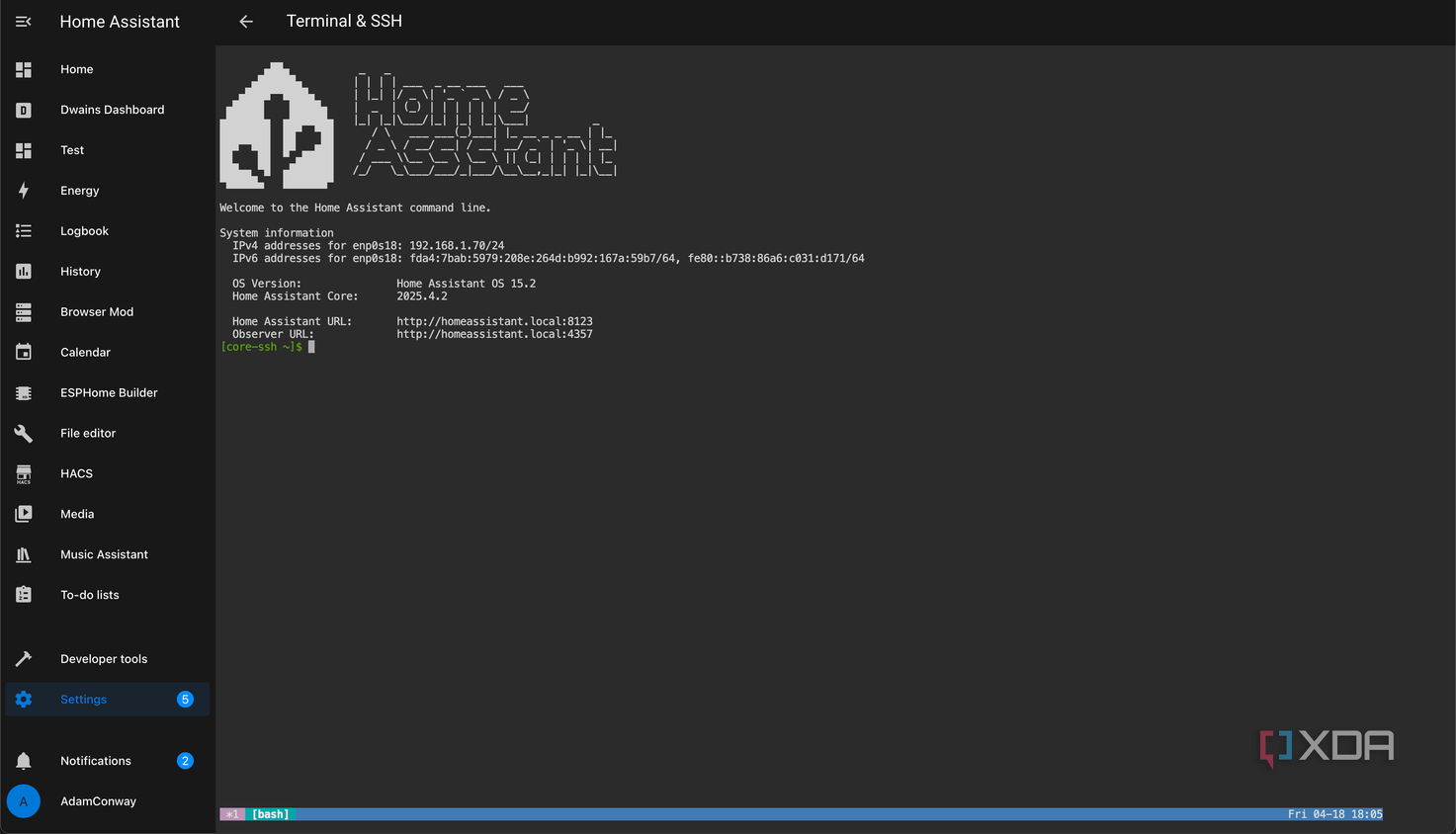
Task: Select the [bash] tmux window tab
Action: 270,814
